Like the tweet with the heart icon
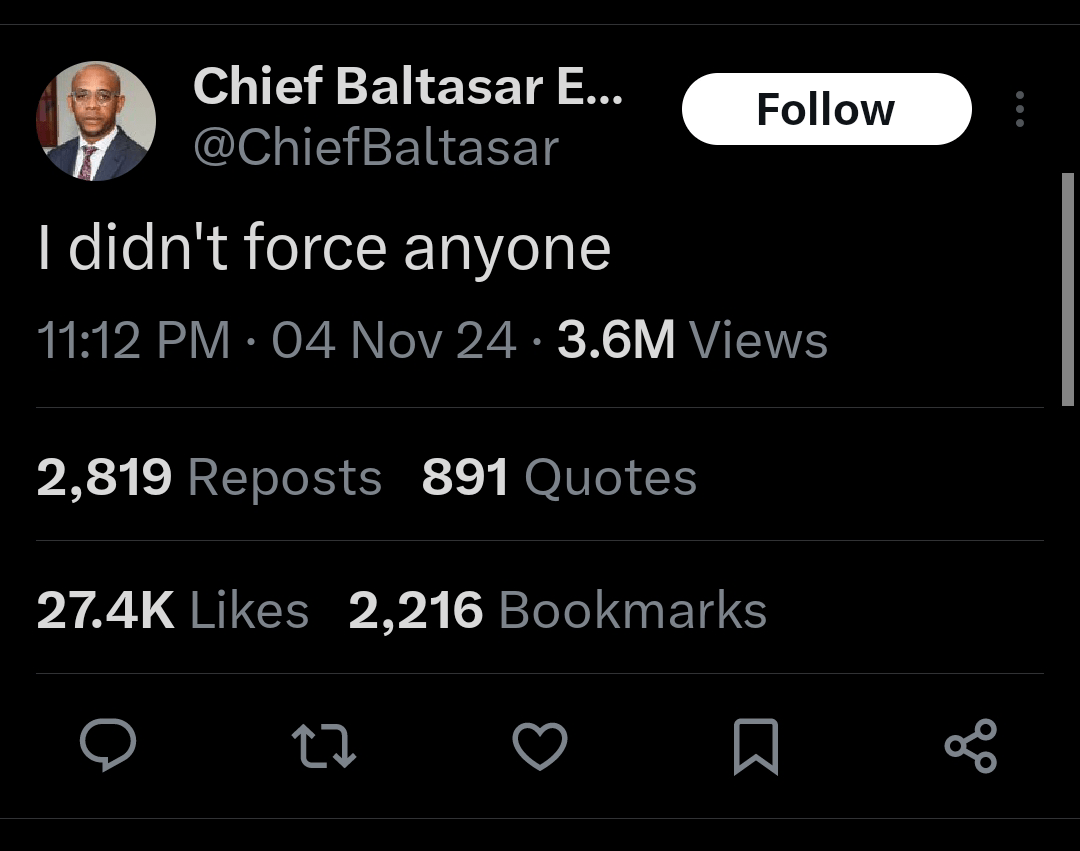The height and width of the screenshot is (851, 1080). [540, 746]
